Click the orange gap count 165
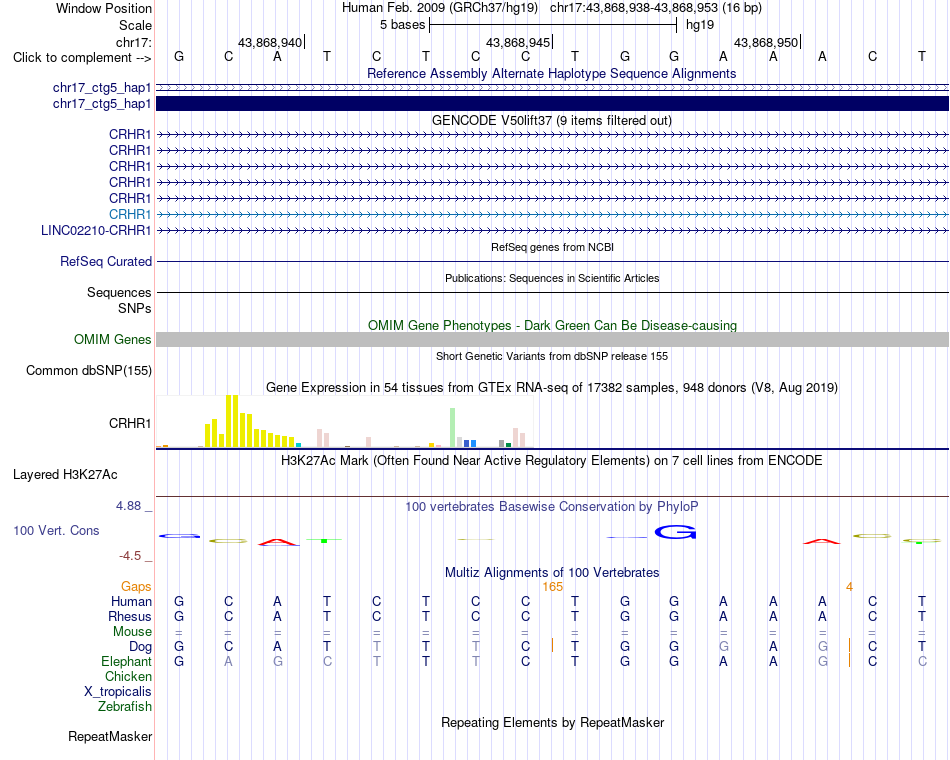950x760 pixels. pyautogui.click(x=553, y=587)
